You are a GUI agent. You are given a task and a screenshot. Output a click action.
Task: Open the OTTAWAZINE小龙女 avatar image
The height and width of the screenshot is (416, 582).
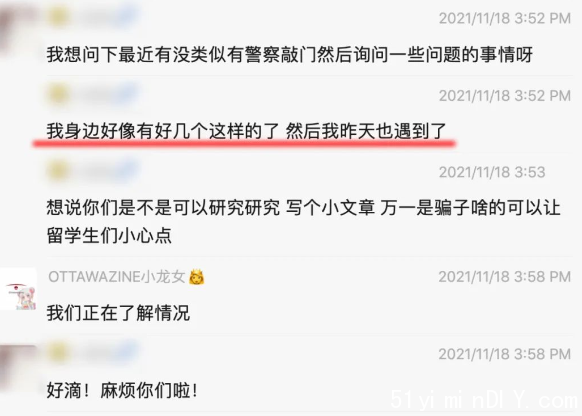click(x=18, y=289)
